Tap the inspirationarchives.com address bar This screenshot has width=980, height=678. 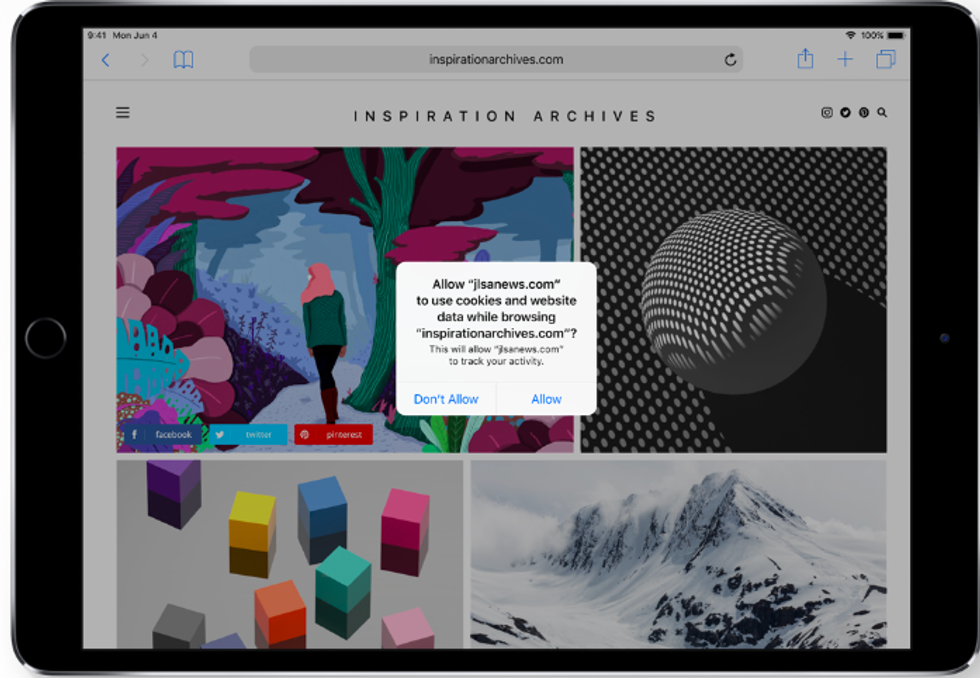[495, 60]
